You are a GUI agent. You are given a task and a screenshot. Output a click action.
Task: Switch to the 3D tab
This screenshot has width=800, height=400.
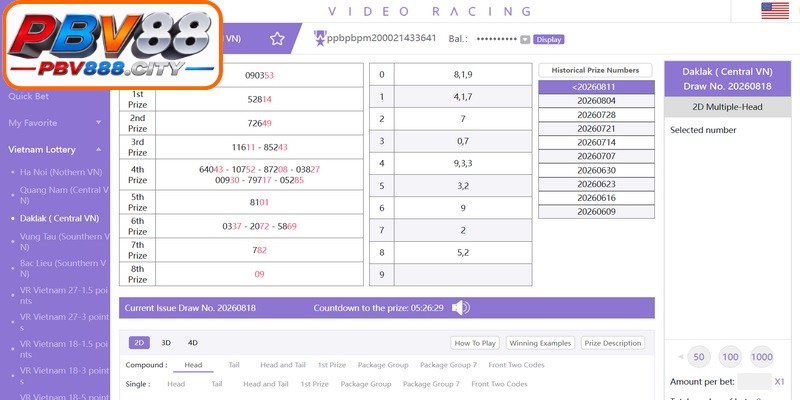(x=166, y=343)
